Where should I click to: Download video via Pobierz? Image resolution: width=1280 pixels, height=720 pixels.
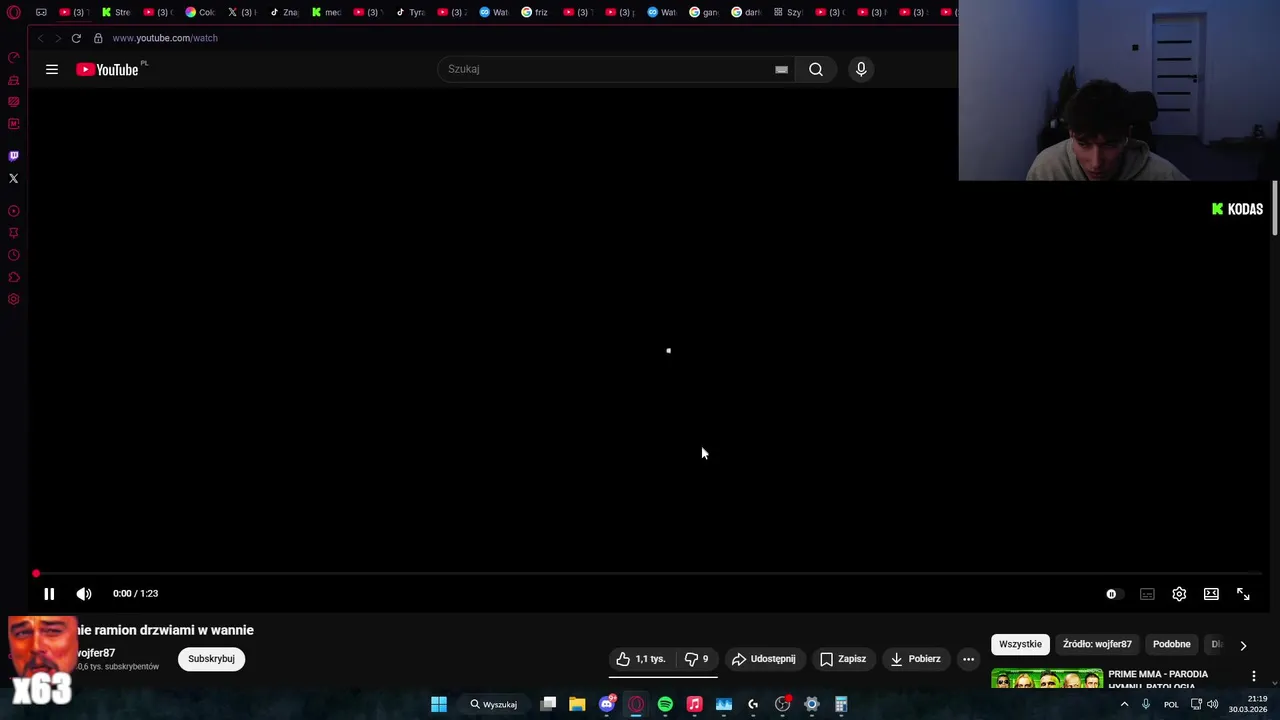pos(915,659)
